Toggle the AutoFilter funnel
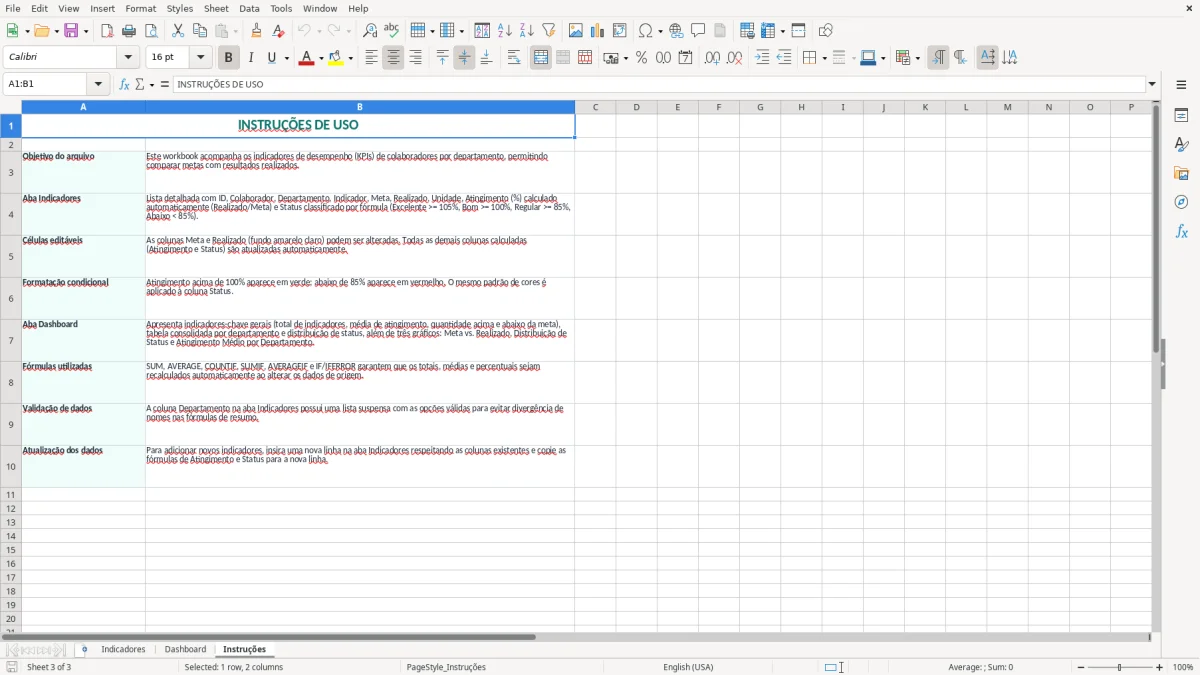 pyautogui.click(x=549, y=31)
